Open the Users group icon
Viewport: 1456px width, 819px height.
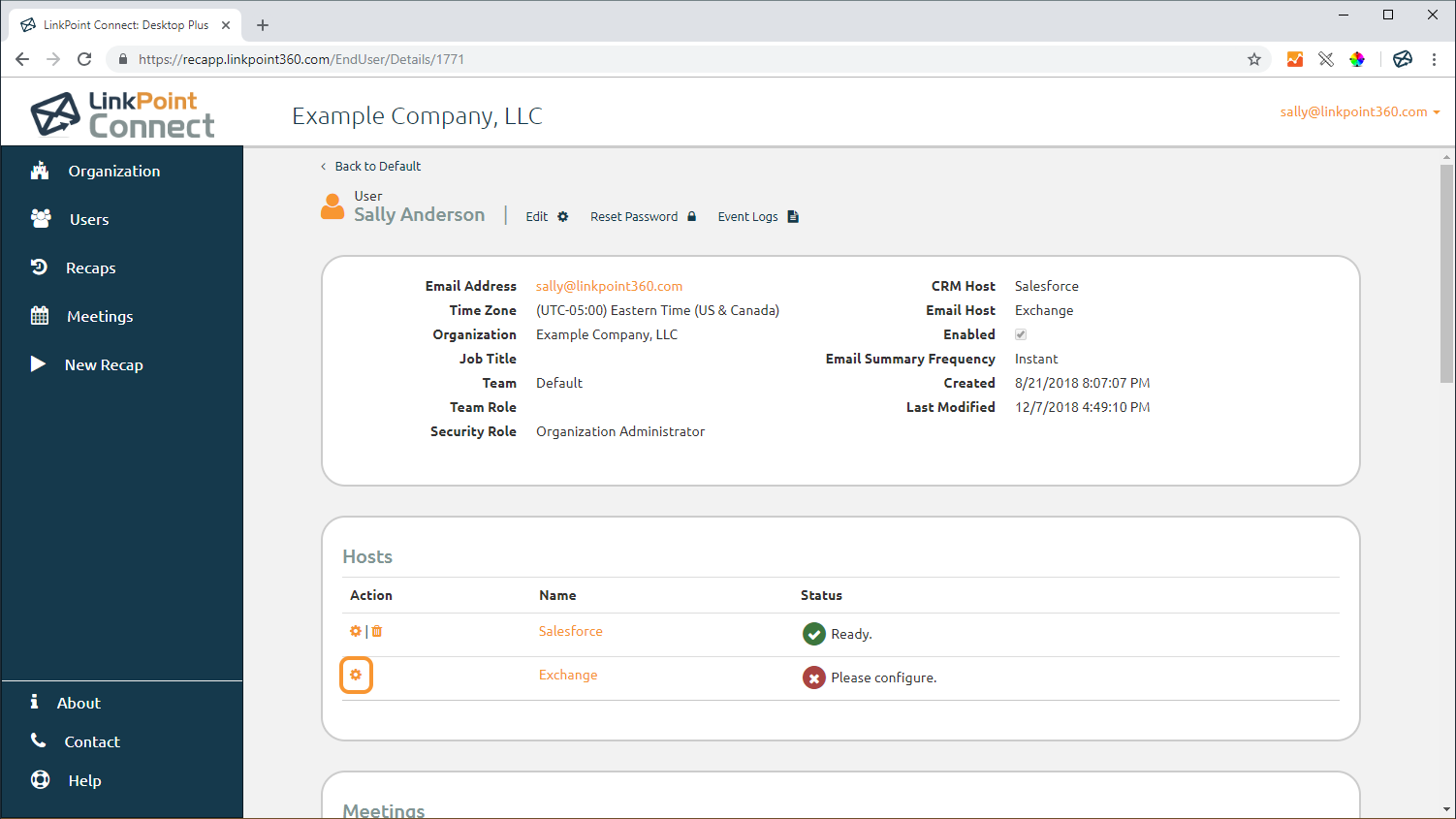[41, 219]
